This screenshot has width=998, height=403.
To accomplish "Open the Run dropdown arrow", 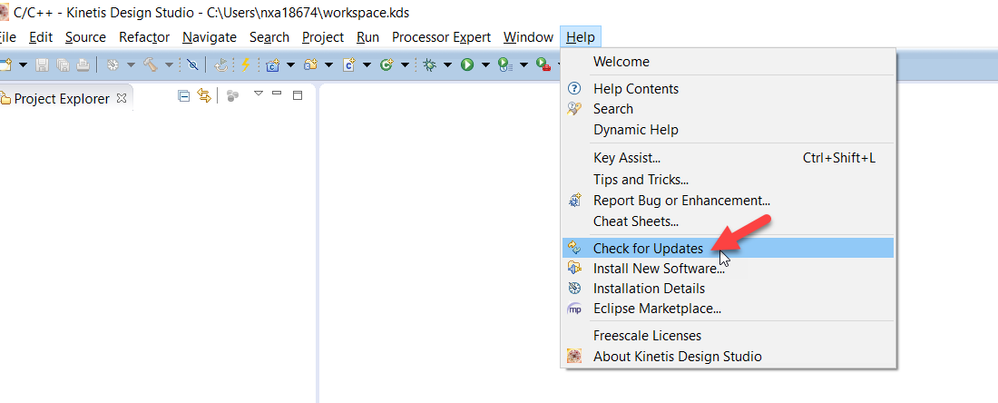I will pyautogui.click(x=484, y=65).
